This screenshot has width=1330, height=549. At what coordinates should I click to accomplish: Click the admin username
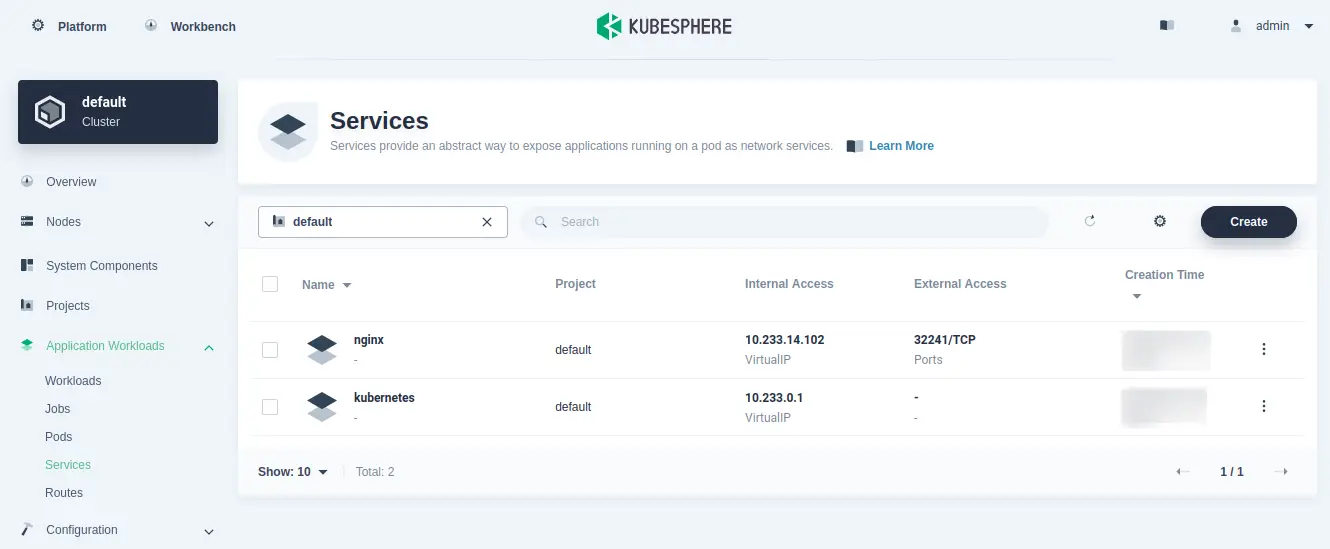[1272, 26]
